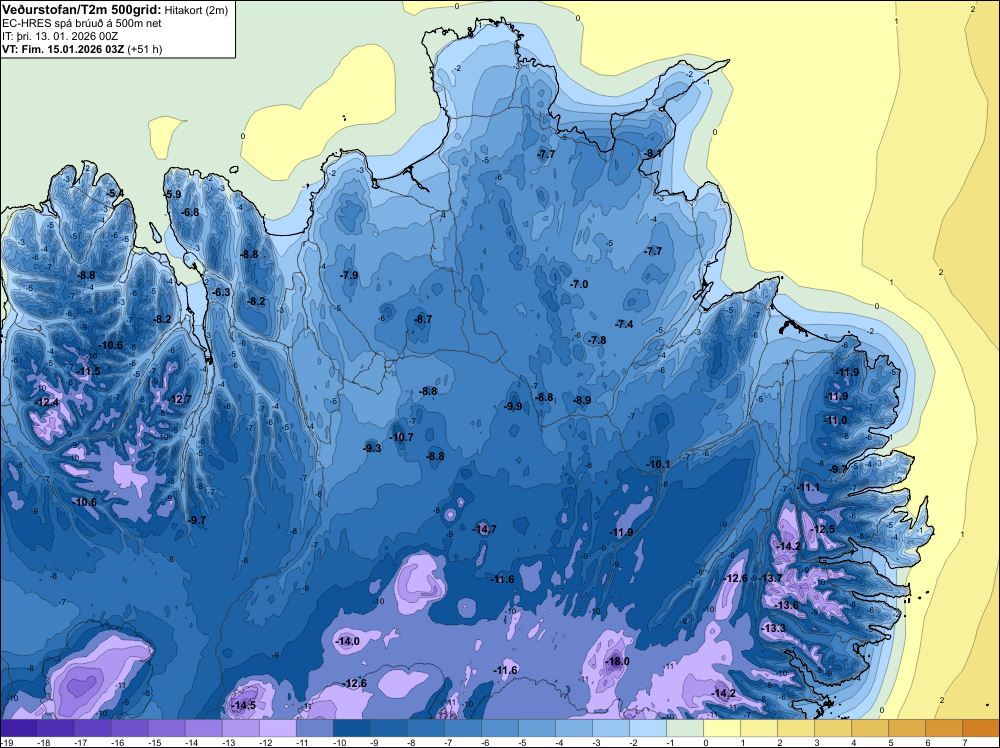Click the -14.5 temperature value
Image resolution: width=1000 pixels, height=748 pixels.
pyautogui.click(x=243, y=705)
